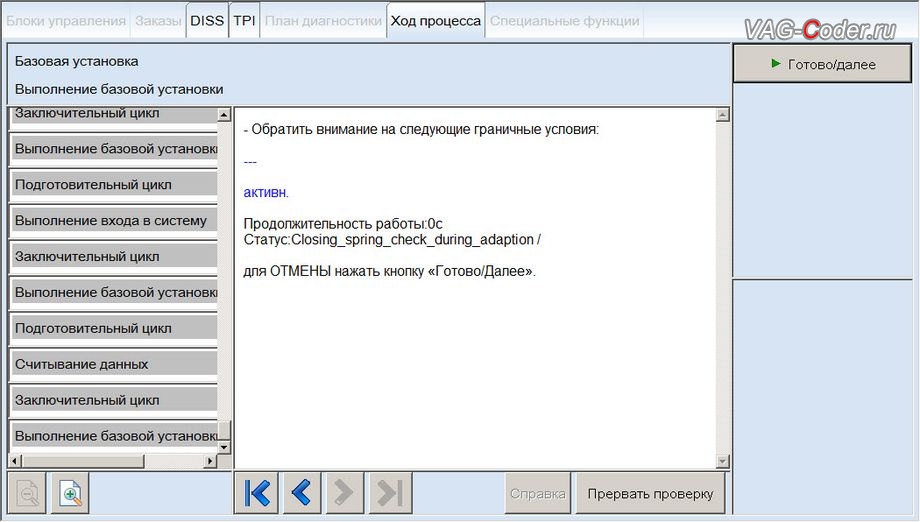Viewport: 920px width, 522px height.
Task: Click the step list vertical scrollbar thumb
Action: tap(224, 431)
